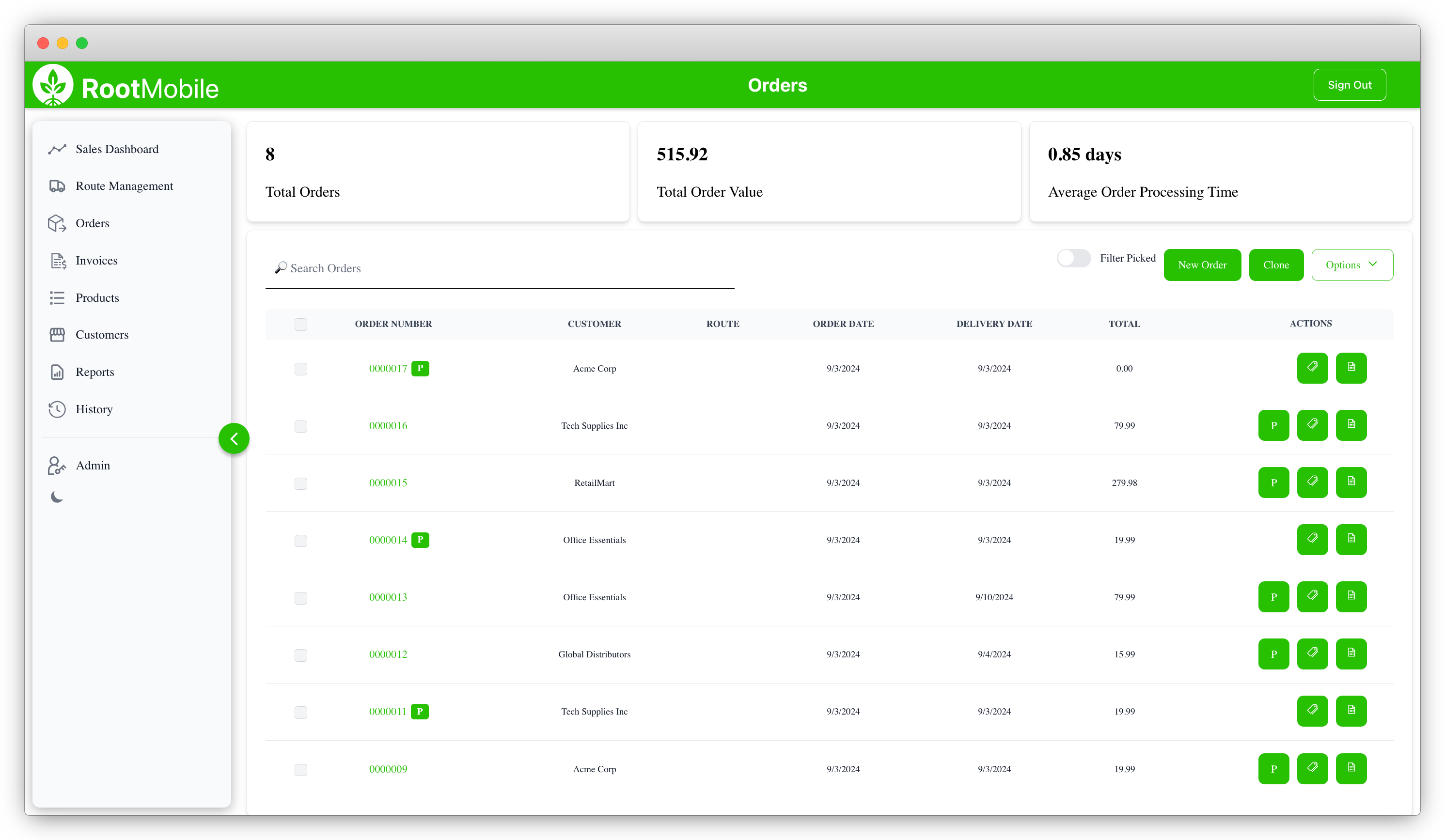This screenshot has height=840, width=1445.
Task: Collapse the sidebar with the chevron button
Action: point(234,438)
